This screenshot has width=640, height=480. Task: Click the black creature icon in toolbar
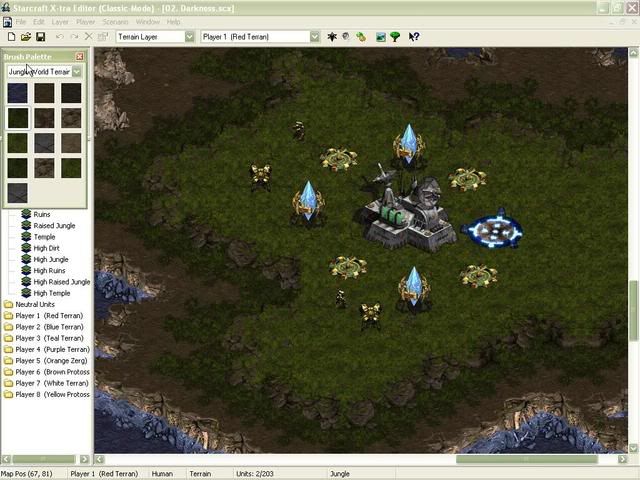332,37
